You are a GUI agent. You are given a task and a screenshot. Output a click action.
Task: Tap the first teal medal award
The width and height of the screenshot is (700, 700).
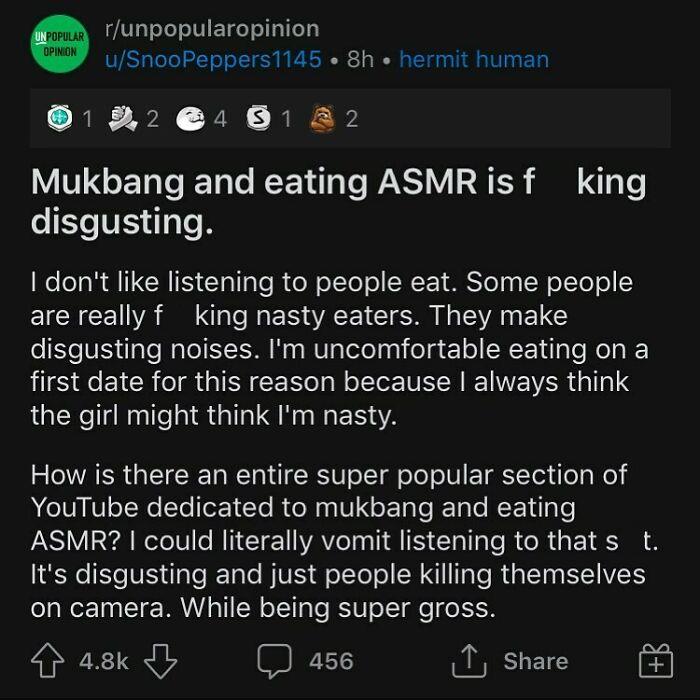tap(60, 119)
